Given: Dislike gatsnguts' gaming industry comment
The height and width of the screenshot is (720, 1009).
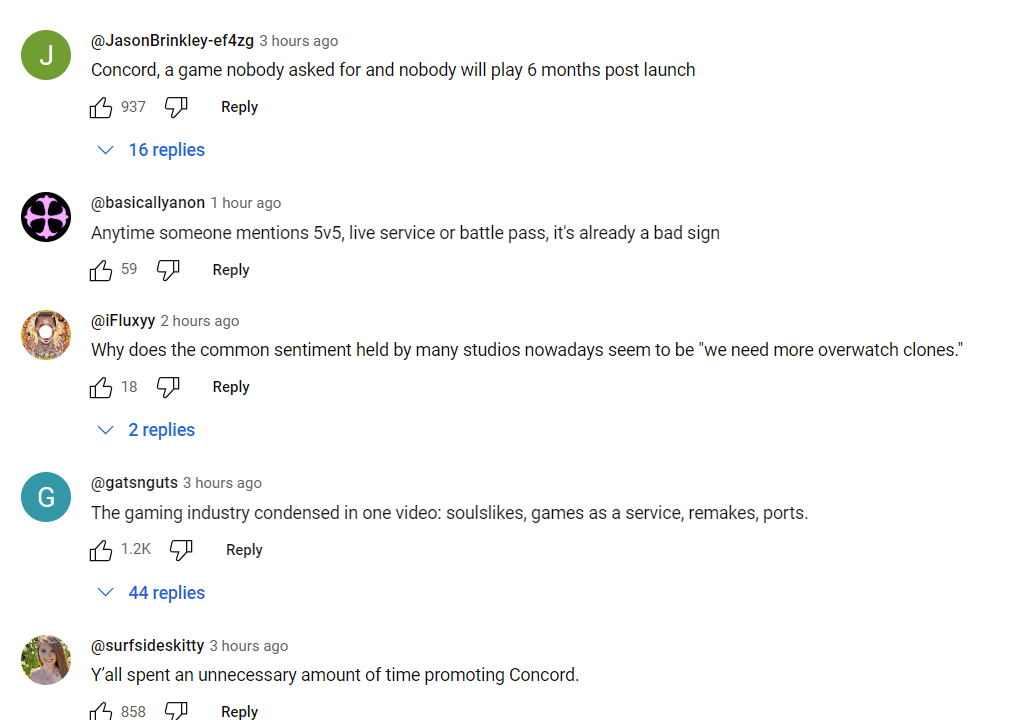Looking at the screenshot, I should tap(181, 550).
